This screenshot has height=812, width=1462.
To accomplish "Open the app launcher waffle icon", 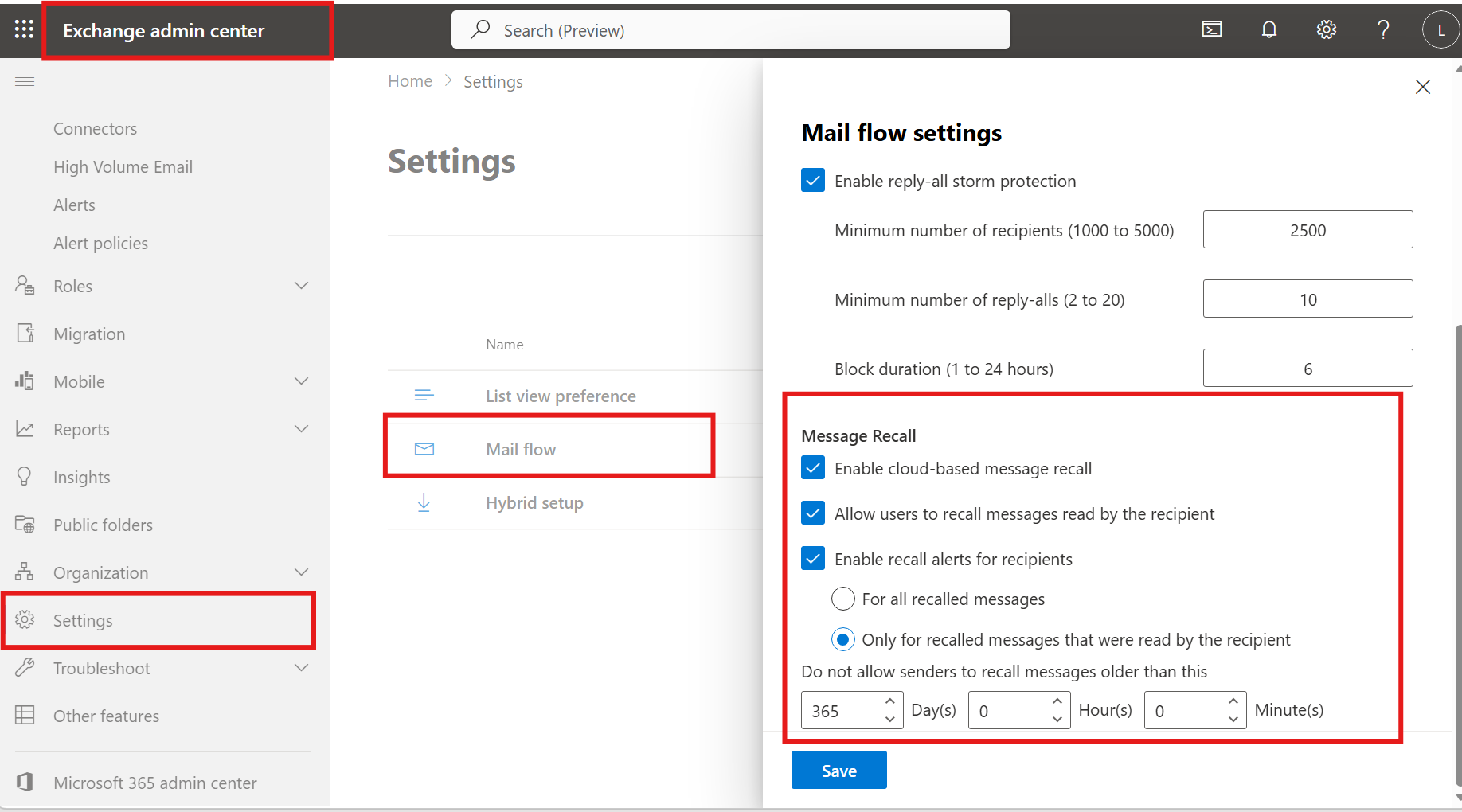I will [x=24, y=29].
